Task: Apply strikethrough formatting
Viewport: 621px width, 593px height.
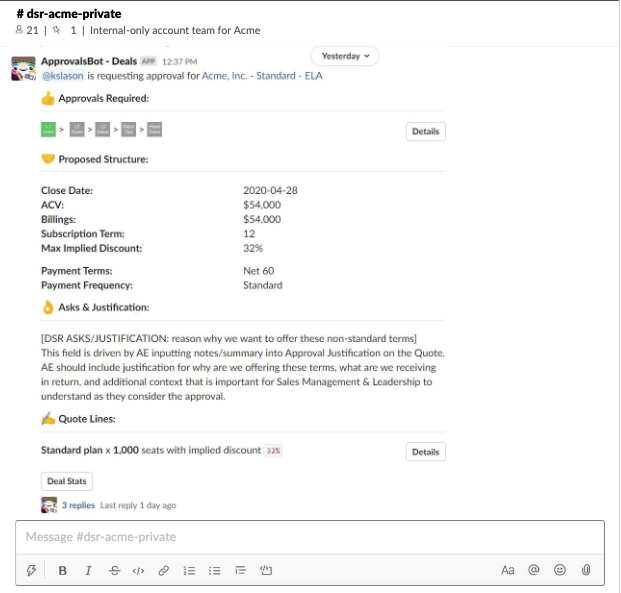Action: [114, 570]
